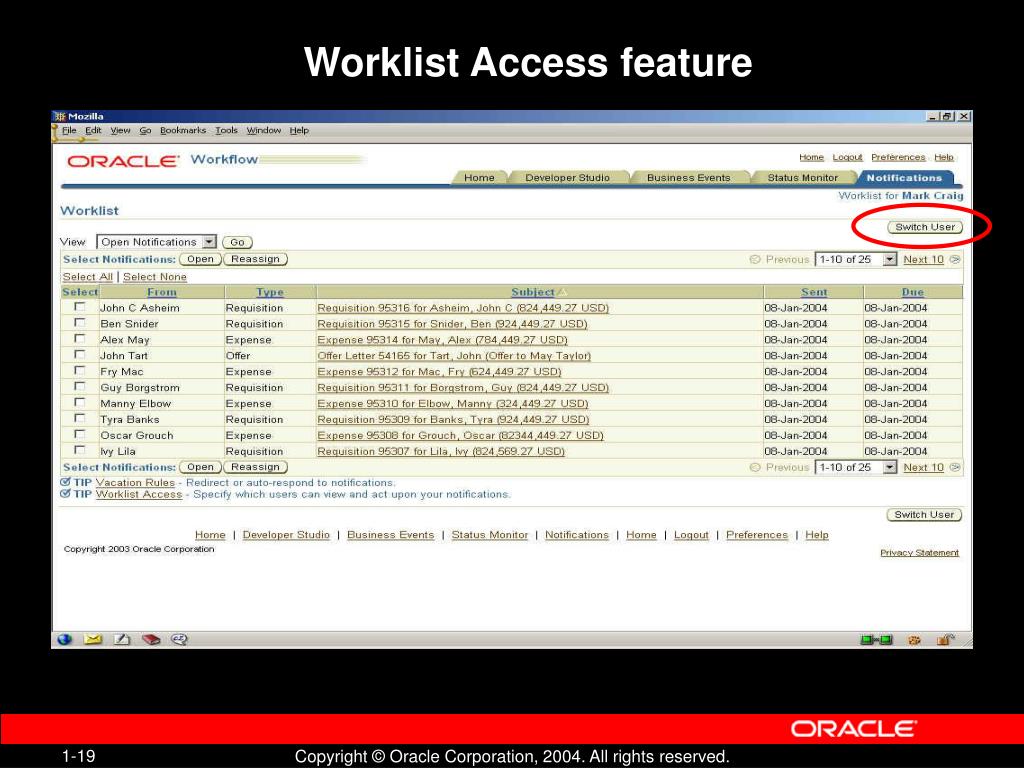Open Mail envelope icon in status bar
The image size is (1024, 768).
[93, 639]
